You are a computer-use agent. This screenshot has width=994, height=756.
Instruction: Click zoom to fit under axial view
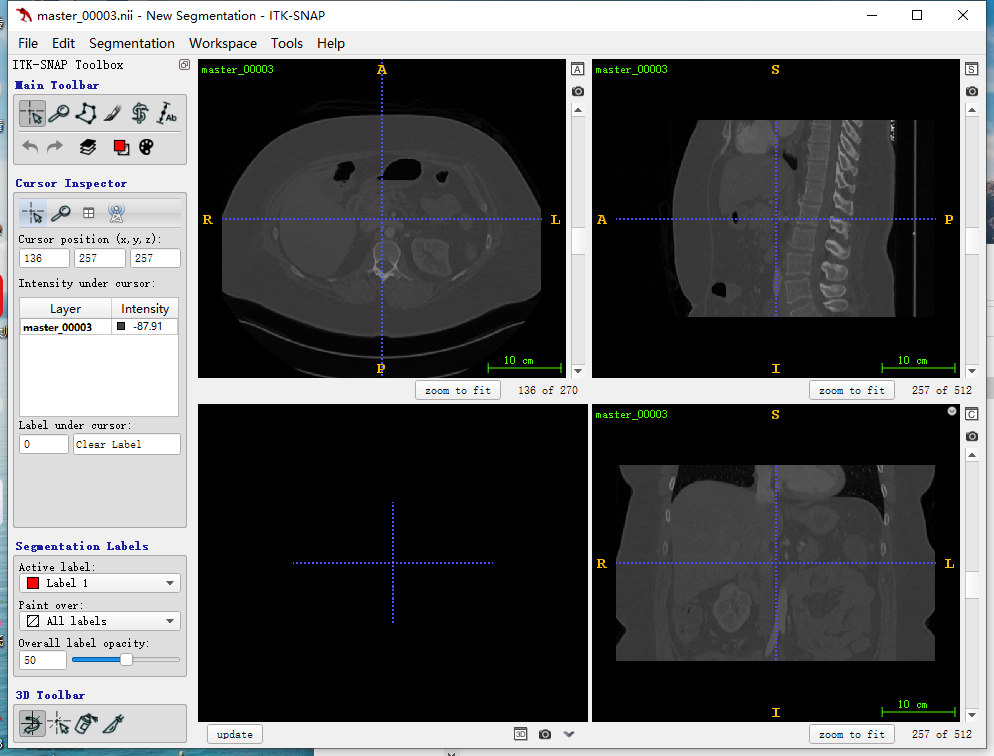458,390
